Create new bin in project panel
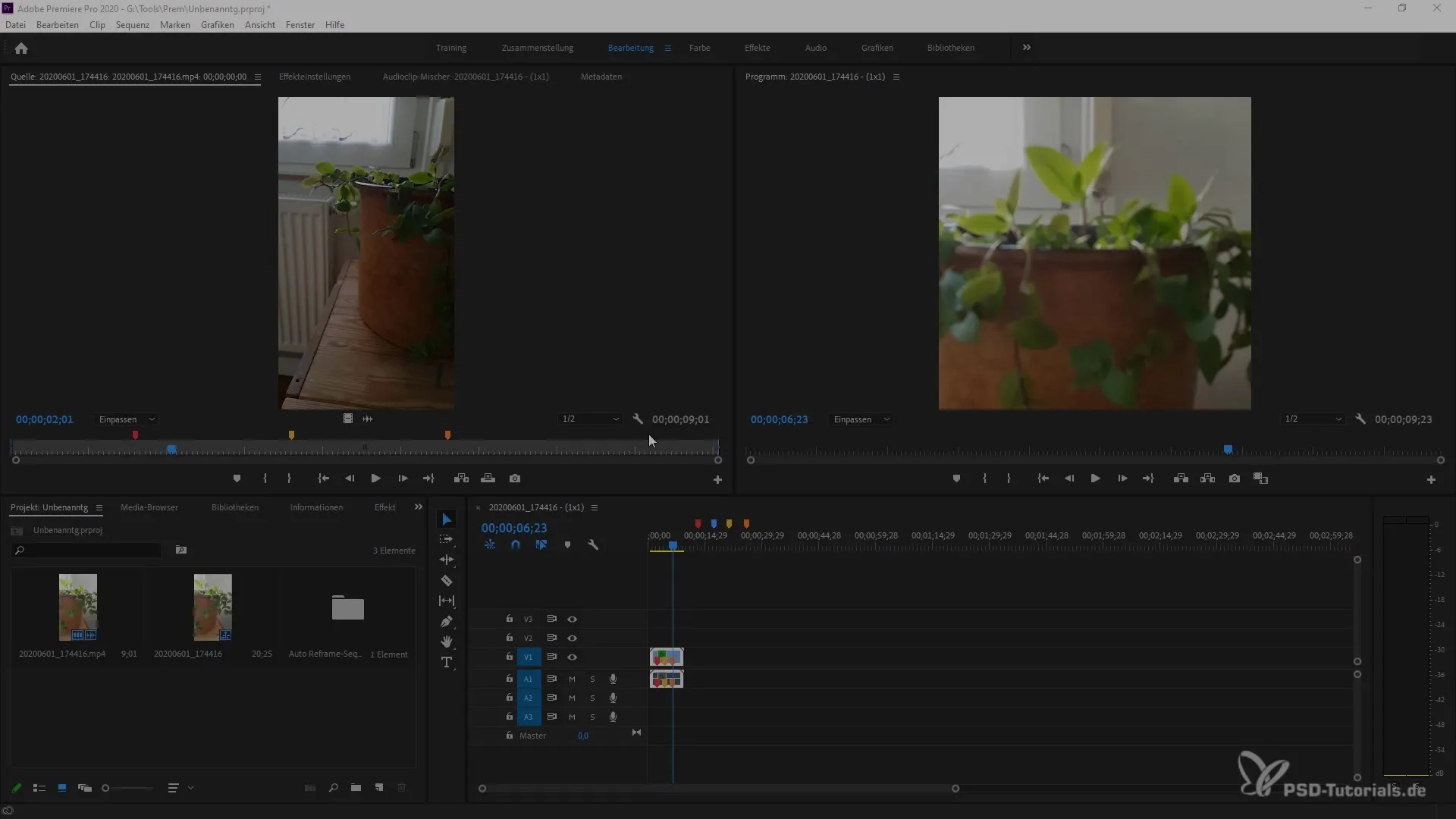Viewport: 1456px width, 819px height. [x=356, y=788]
